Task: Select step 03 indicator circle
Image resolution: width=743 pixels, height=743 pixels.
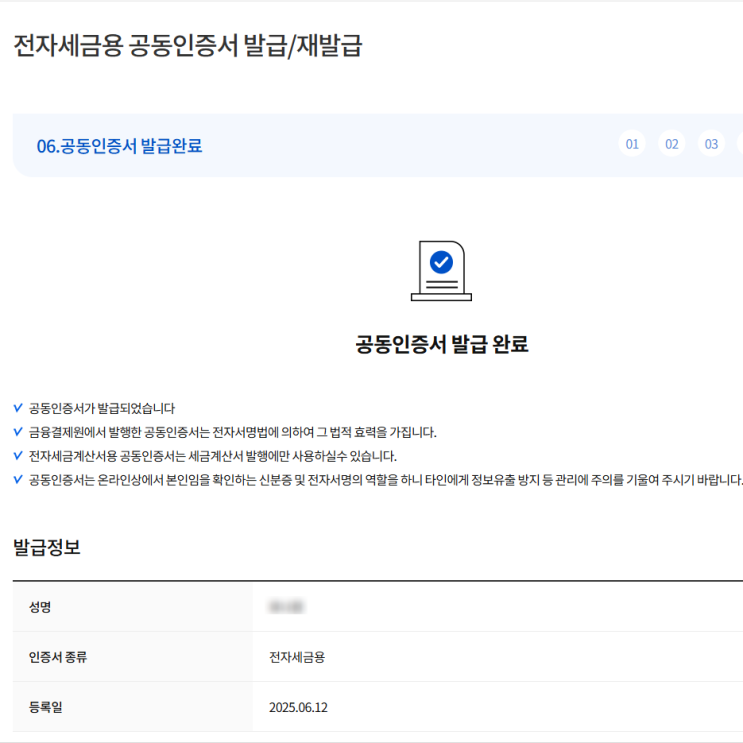Action: coord(711,144)
